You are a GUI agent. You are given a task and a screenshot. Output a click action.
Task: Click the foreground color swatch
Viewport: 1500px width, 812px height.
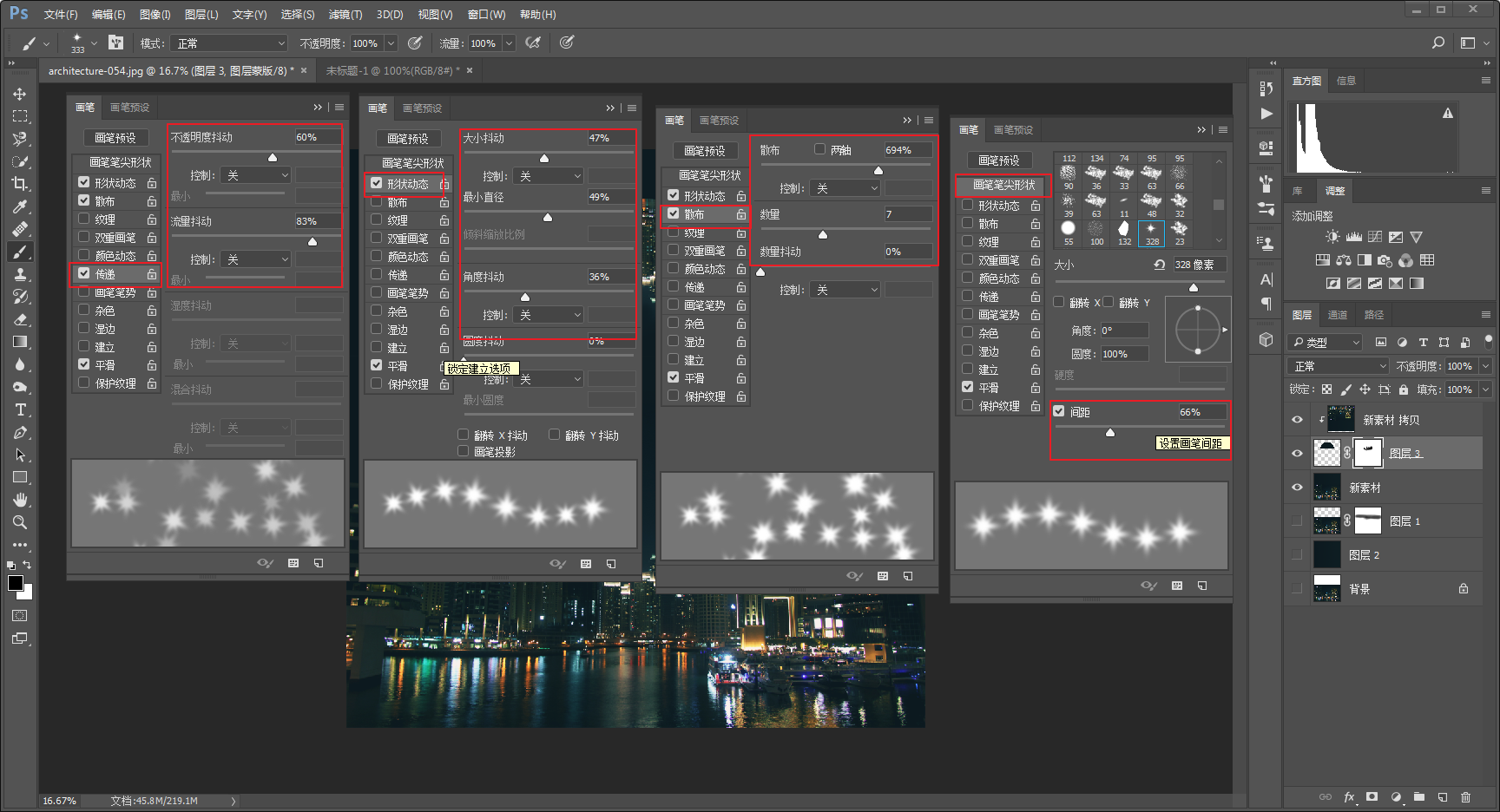pos(16,583)
